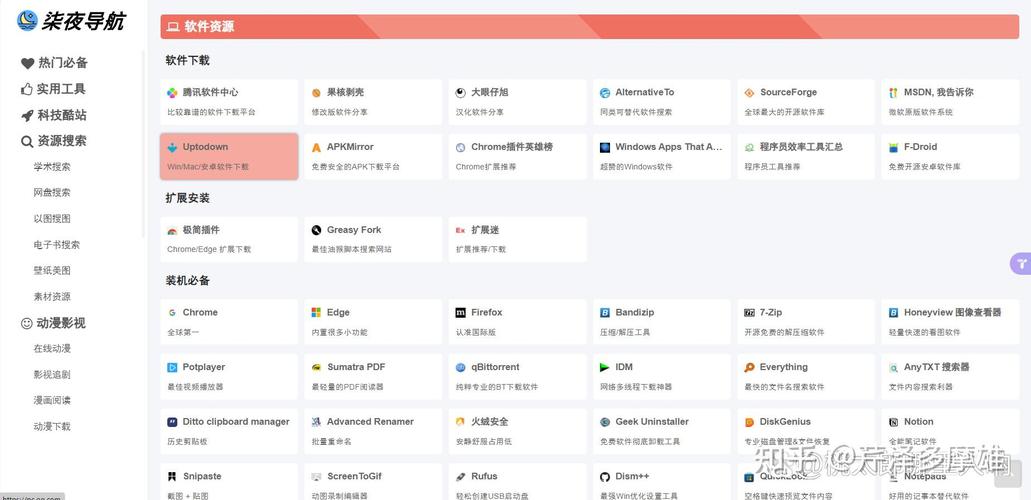The width and height of the screenshot is (1031, 500).
Task: Click the 7-Zip icon
Action: [x=749, y=313]
